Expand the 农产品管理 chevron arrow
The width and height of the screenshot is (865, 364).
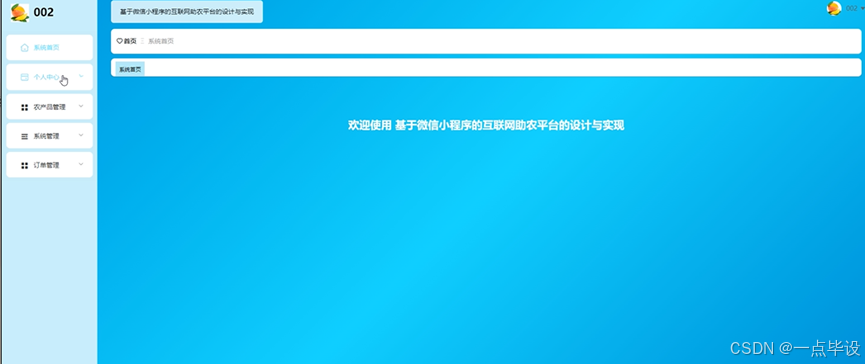81,106
